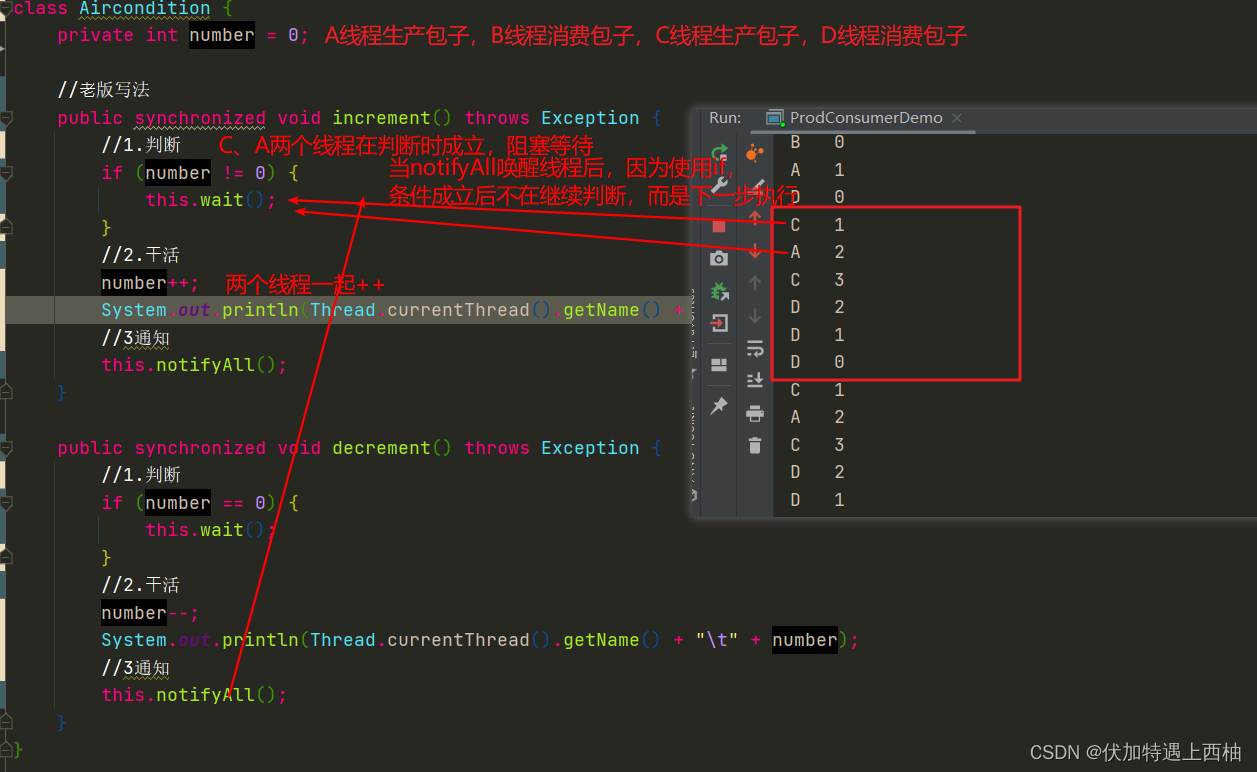Click the red up arrow in console toolbar
Image resolution: width=1257 pixels, height=772 pixels.
755,218
